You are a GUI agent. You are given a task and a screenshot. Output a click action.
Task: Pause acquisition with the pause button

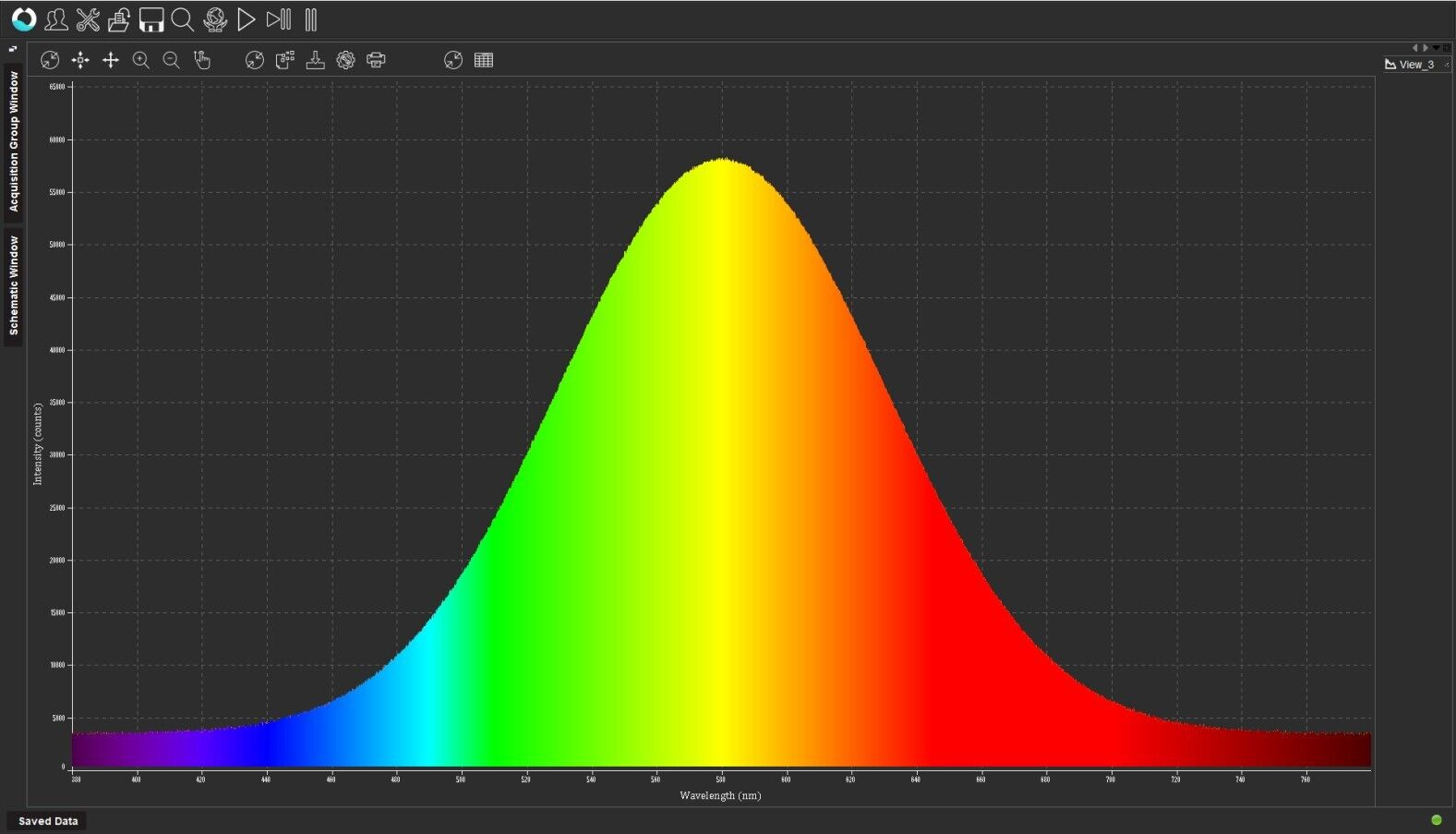click(x=310, y=19)
